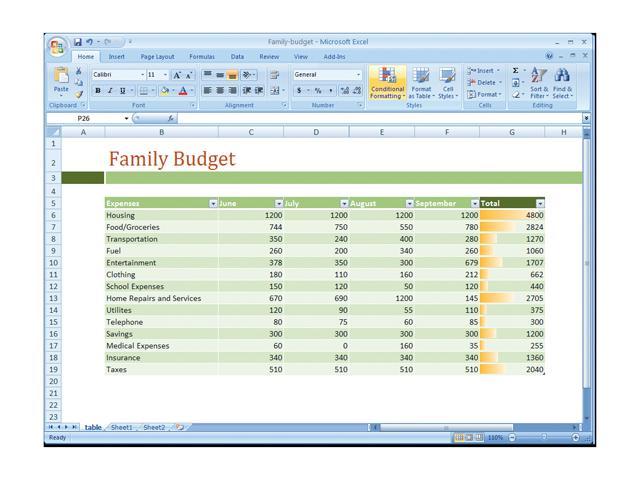The height and width of the screenshot is (480, 640).
Task: Toggle Italic formatting
Action: 110,90
